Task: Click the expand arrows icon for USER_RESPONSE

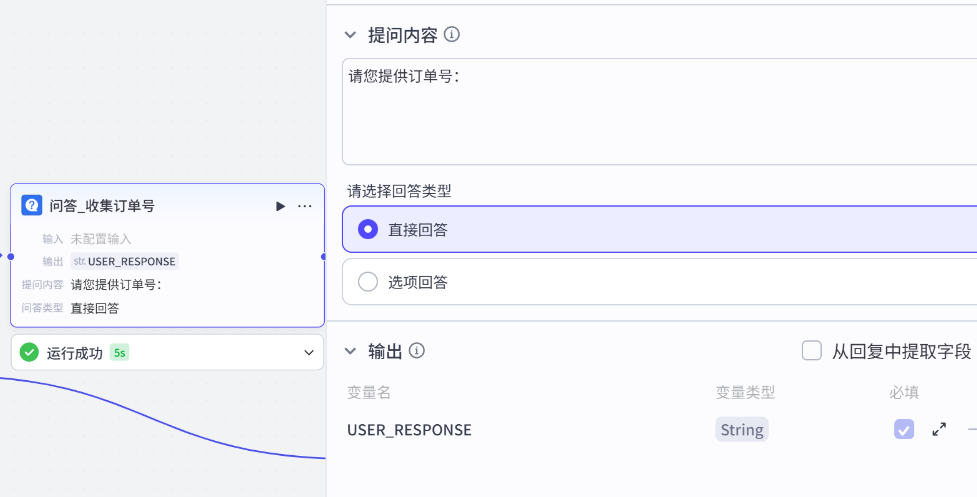Action: pyautogui.click(x=939, y=429)
